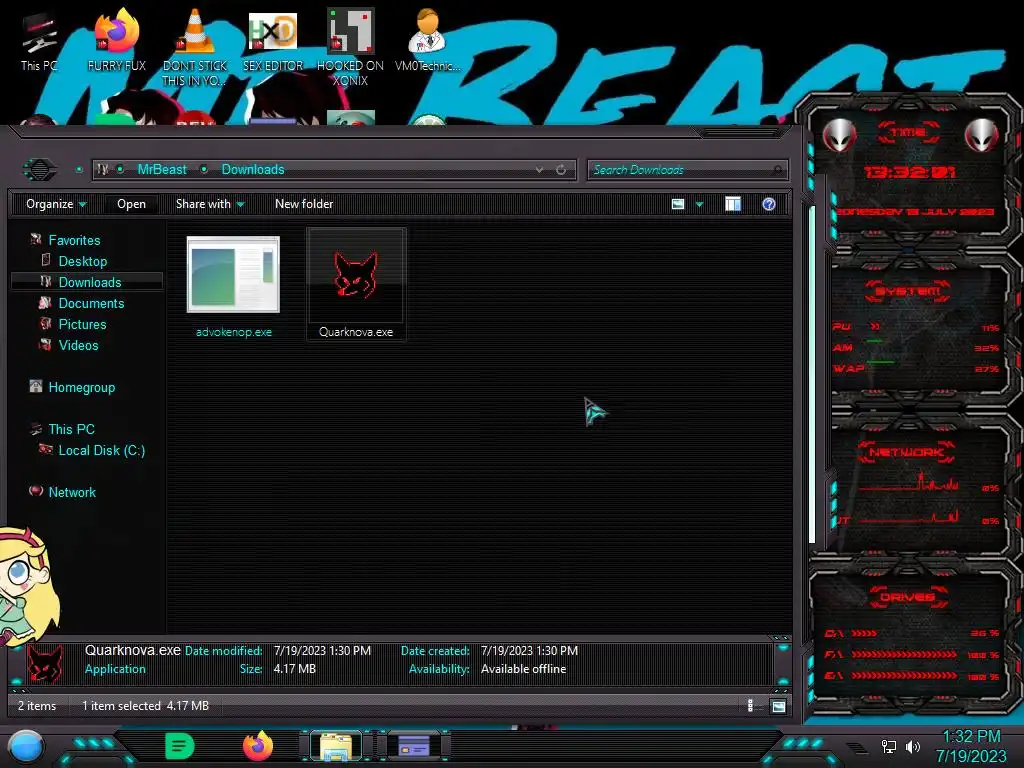The height and width of the screenshot is (768, 1024).
Task: Click the Quarknova icon in details pane
Action: pyautogui.click(x=45, y=664)
